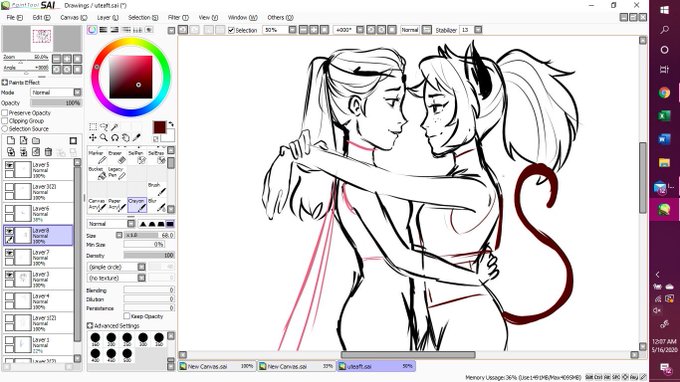The image size is (680, 382).
Task: Select Layer3 in the layer list
Action: coord(38,279)
